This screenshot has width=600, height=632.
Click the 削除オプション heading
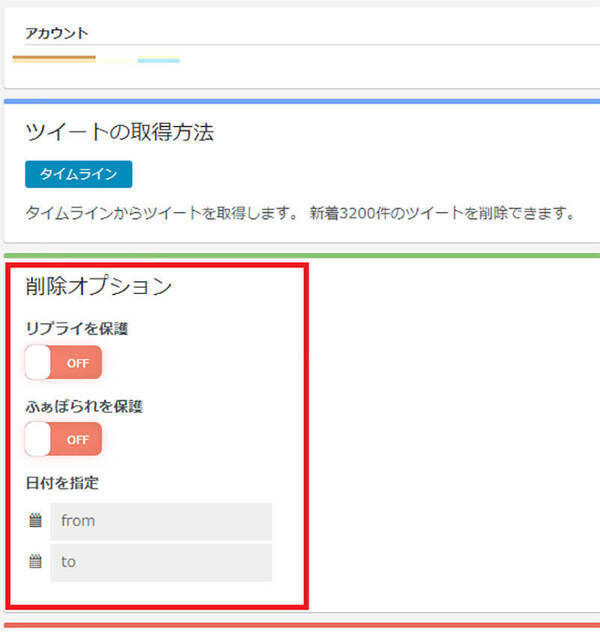pos(99,286)
